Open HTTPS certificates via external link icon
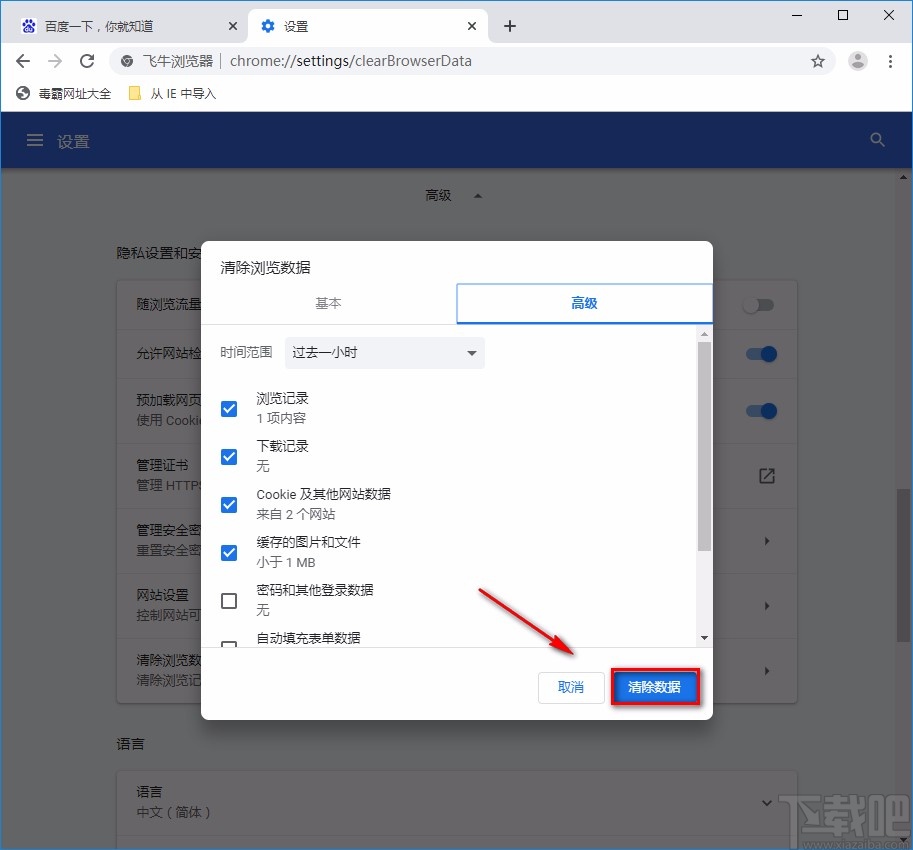 coord(766,476)
